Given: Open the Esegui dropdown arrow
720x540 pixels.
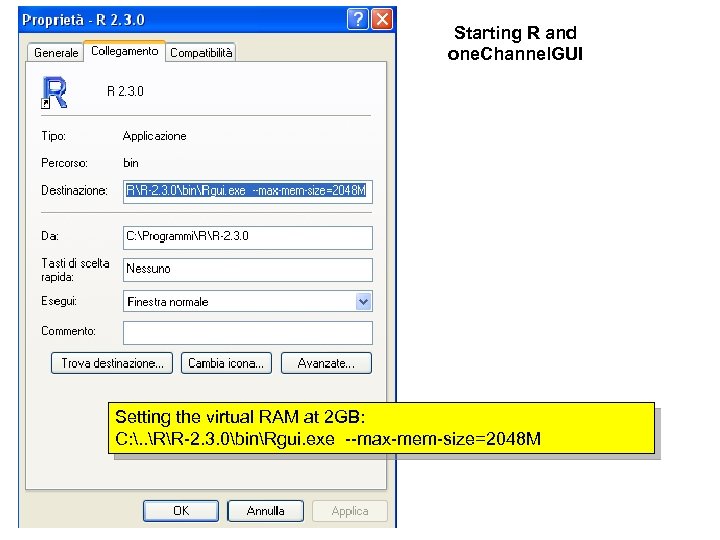Looking at the screenshot, I should click(x=363, y=302).
